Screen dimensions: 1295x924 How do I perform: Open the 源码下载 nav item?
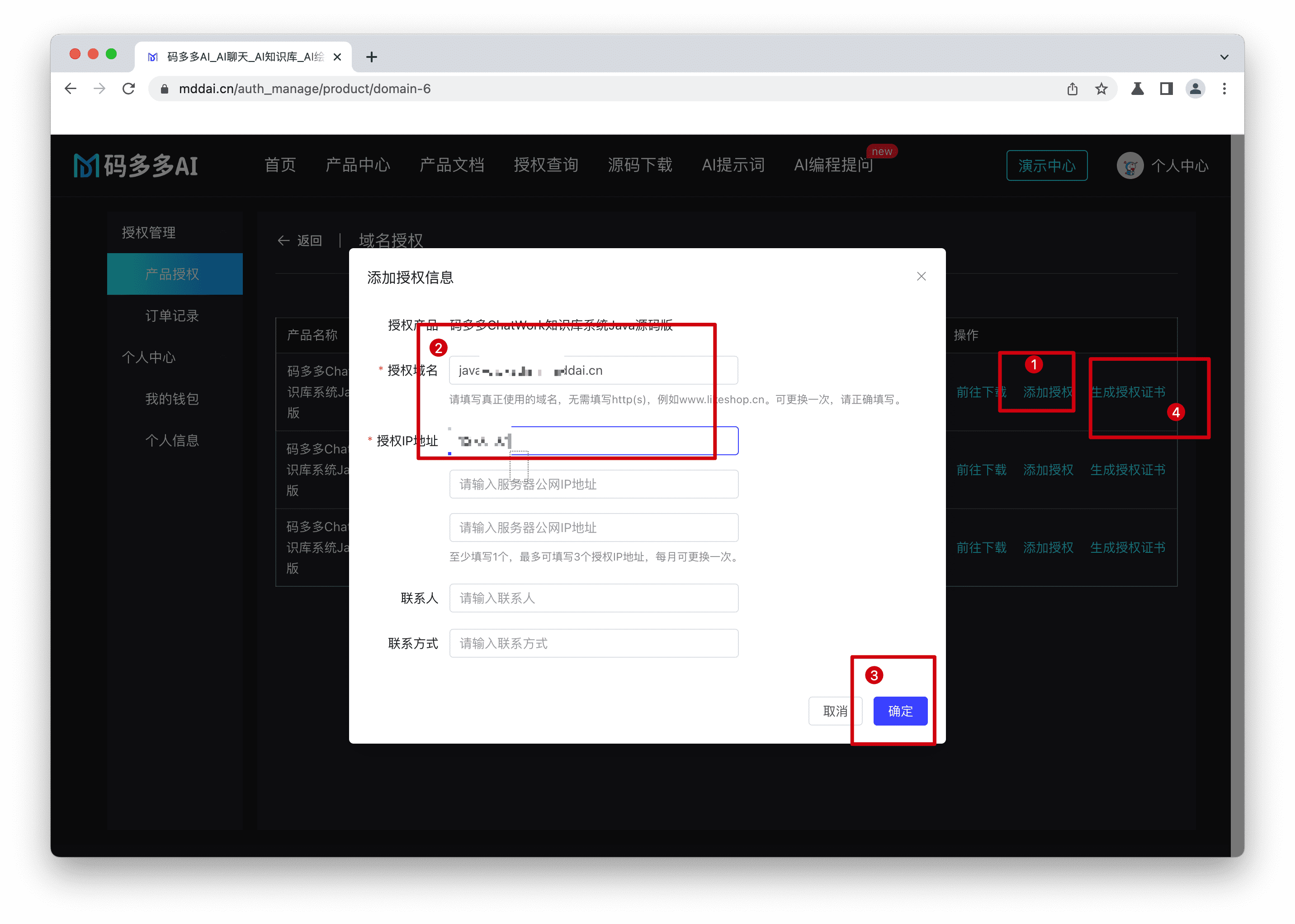[x=640, y=165]
